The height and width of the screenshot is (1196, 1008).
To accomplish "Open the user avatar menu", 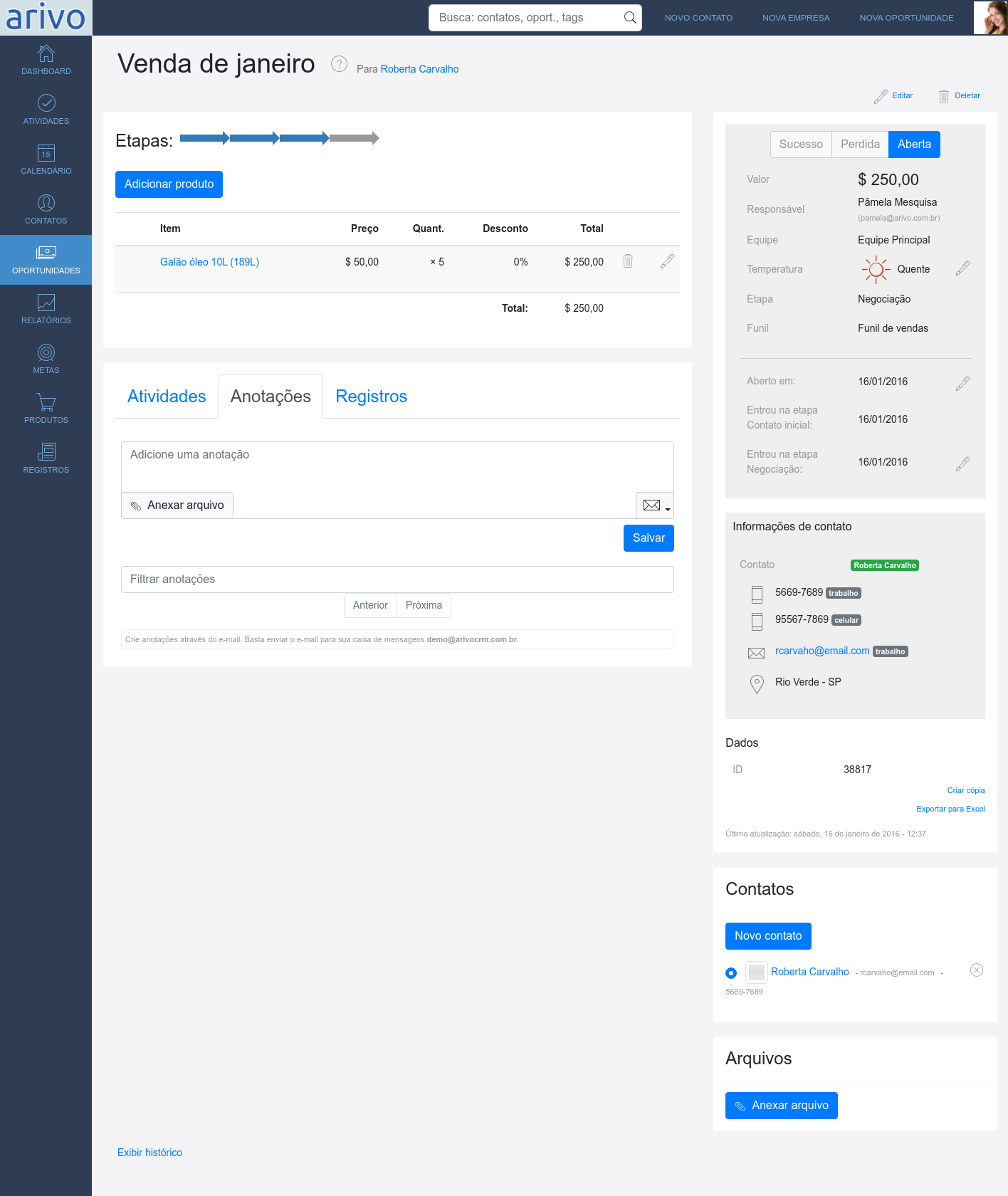I will pyautogui.click(x=990, y=18).
